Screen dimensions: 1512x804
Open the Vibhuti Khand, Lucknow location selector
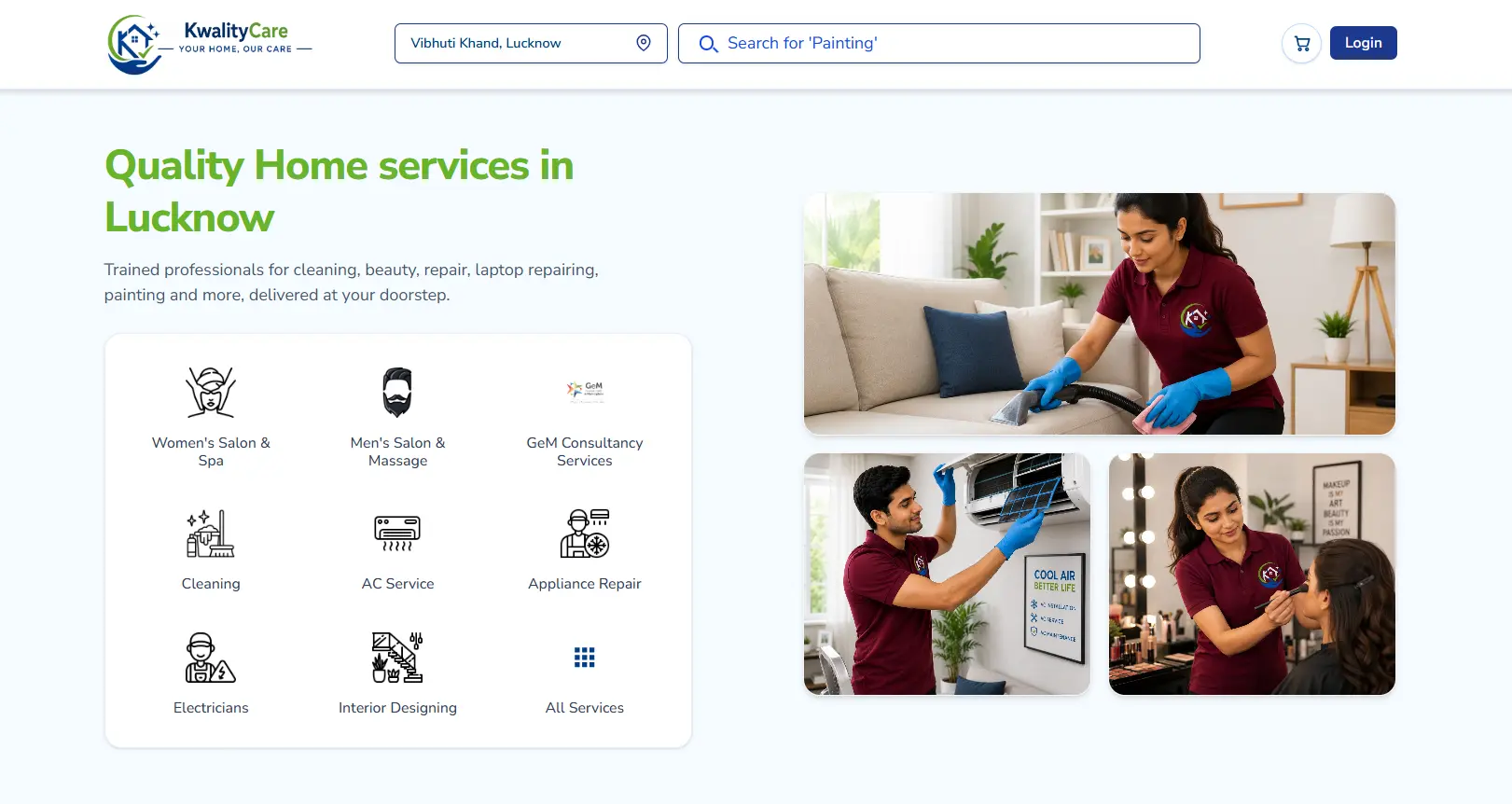pos(531,44)
